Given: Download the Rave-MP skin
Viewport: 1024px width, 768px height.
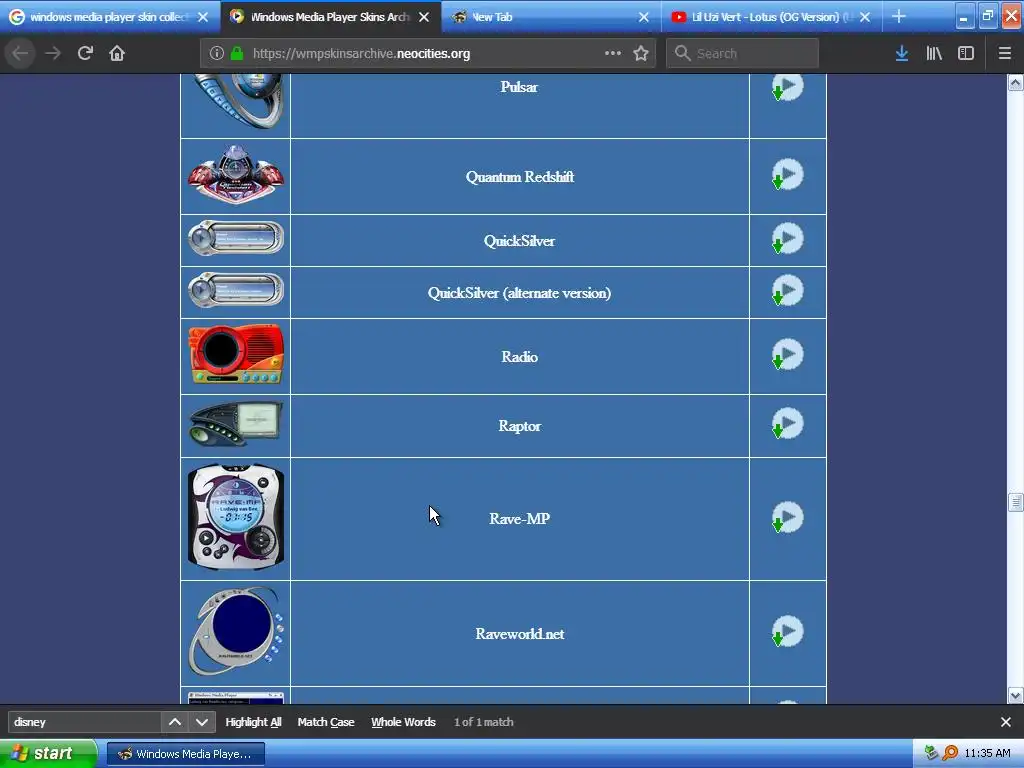Looking at the screenshot, I should (x=788, y=517).
